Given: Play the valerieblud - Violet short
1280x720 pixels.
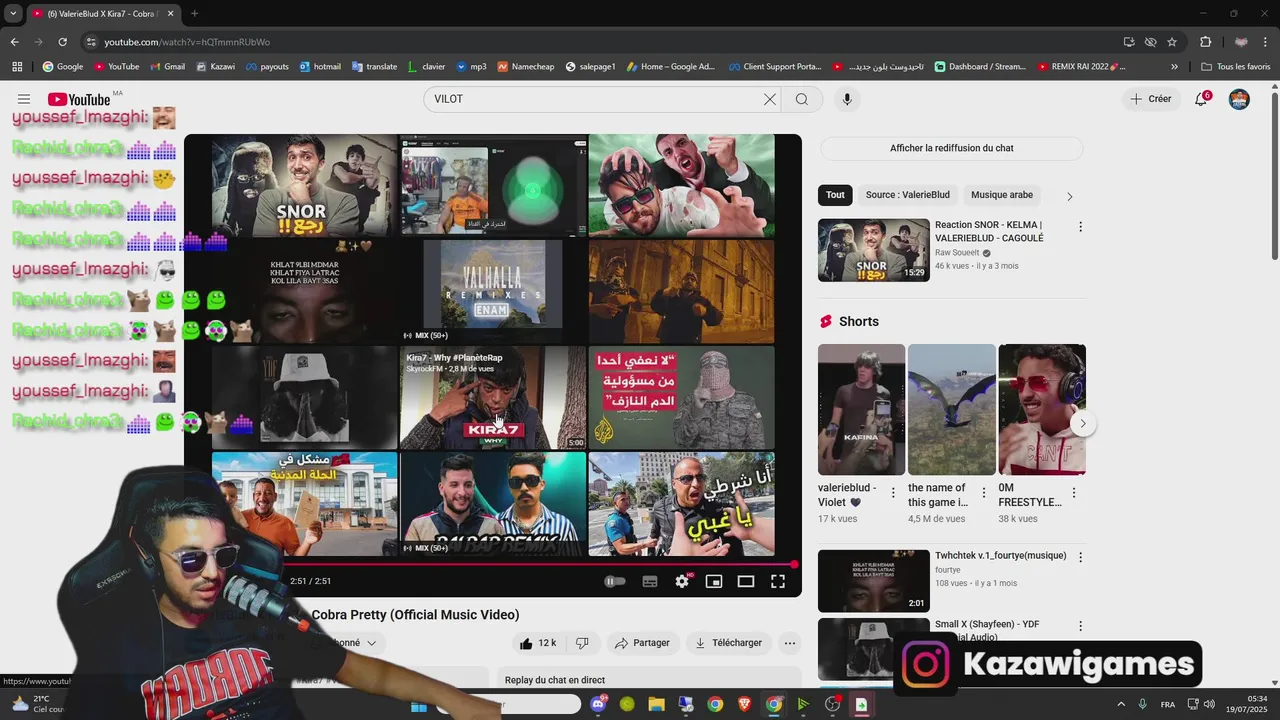Looking at the screenshot, I should coord(861,410).
